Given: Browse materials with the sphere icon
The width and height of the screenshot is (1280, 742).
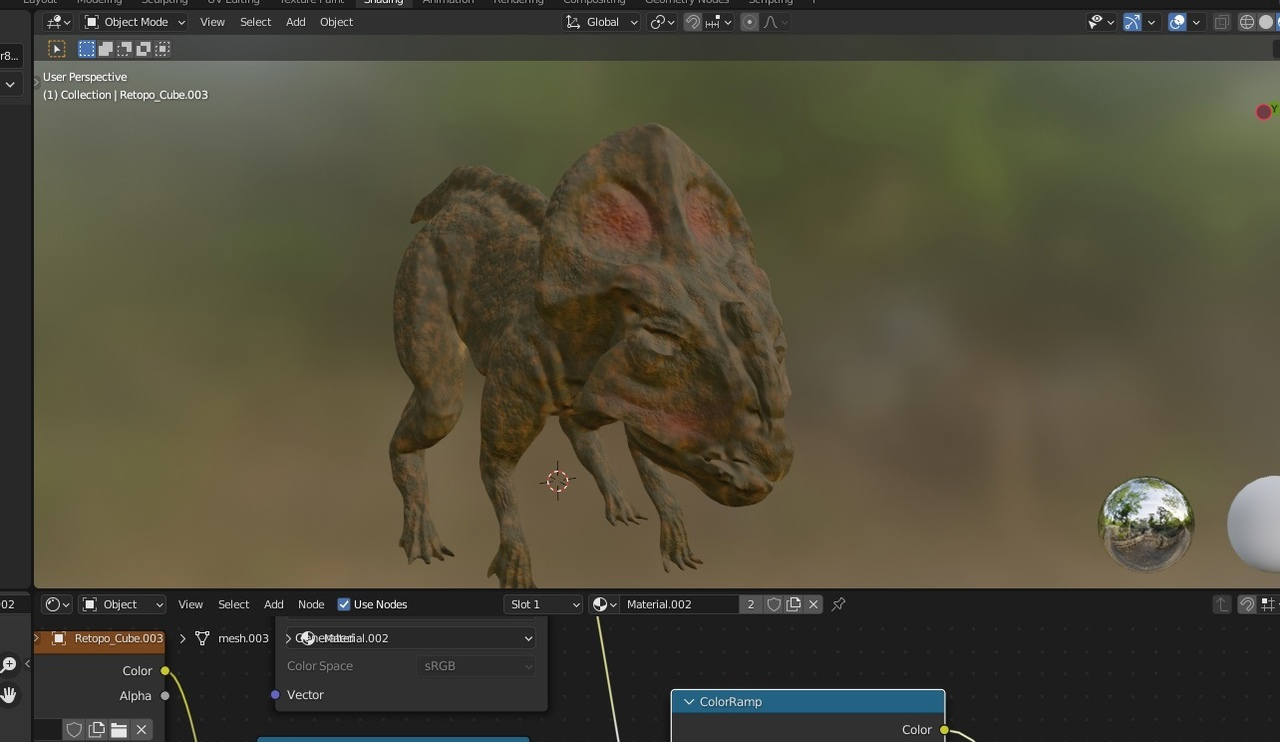Looking at the screenshot, I should coord(604,604).
